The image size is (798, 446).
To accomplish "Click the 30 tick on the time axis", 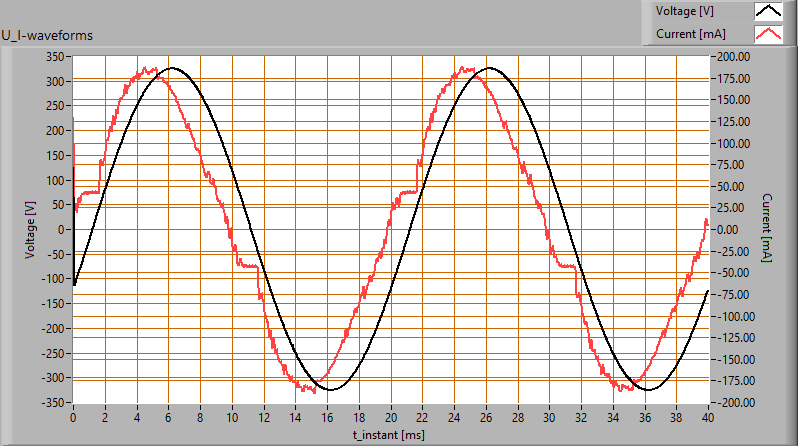I will pyautogui.click(x=549, y=415).
